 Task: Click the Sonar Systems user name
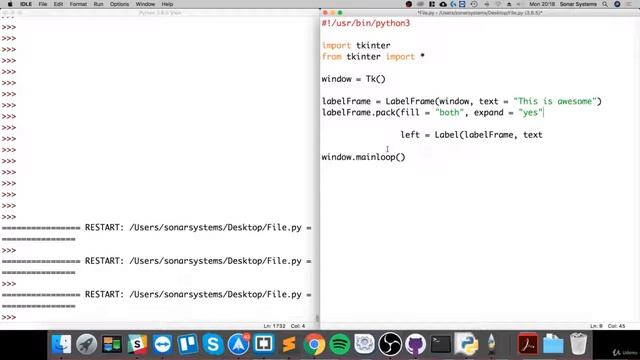(x=578, y=4)
